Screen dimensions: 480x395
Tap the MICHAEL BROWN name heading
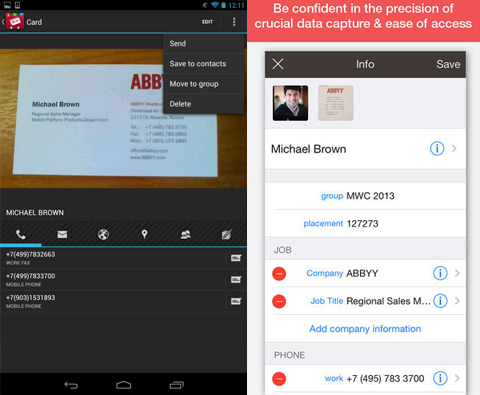pos(35,213)
